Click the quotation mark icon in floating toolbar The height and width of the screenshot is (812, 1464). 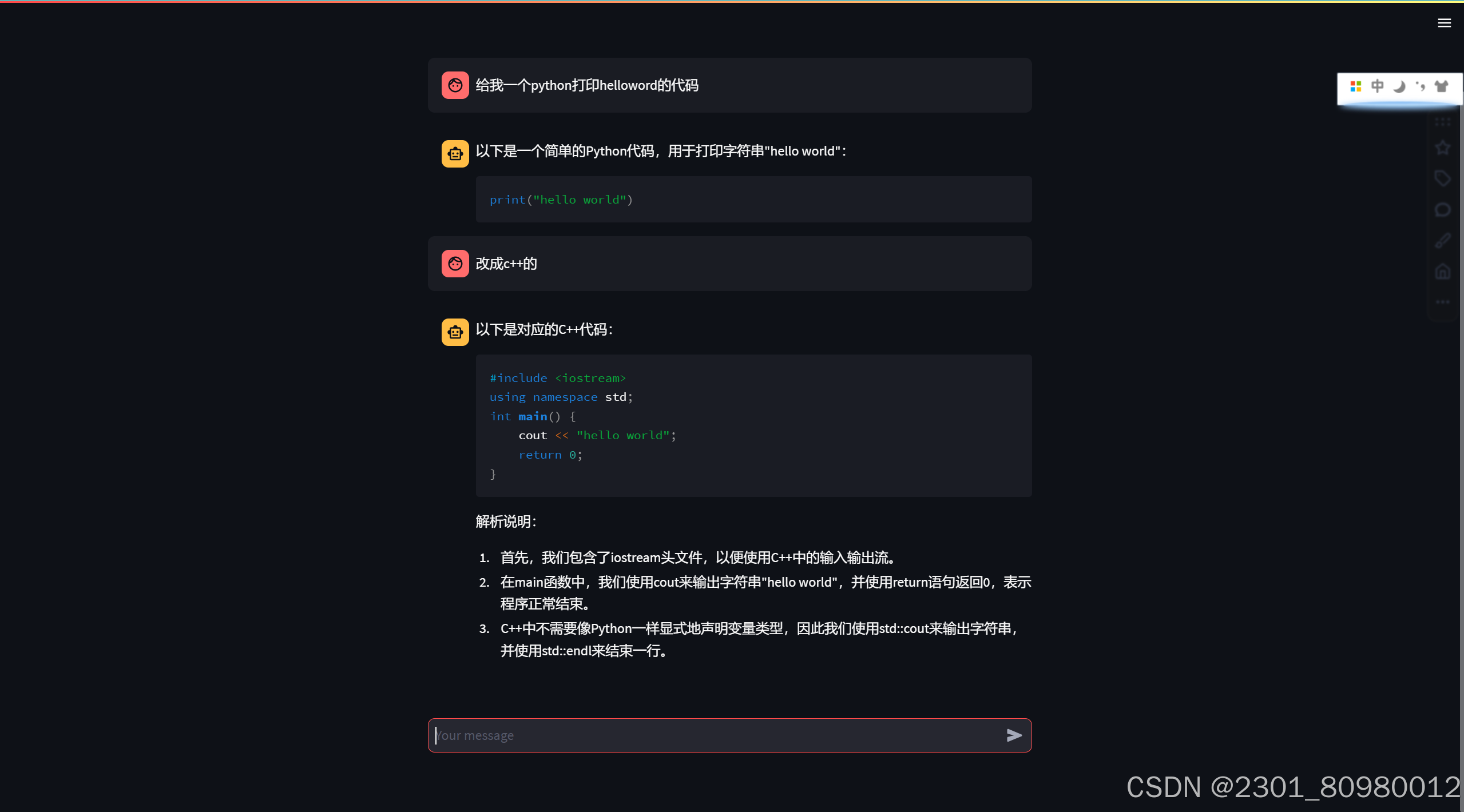click(x=1419, y=87)
